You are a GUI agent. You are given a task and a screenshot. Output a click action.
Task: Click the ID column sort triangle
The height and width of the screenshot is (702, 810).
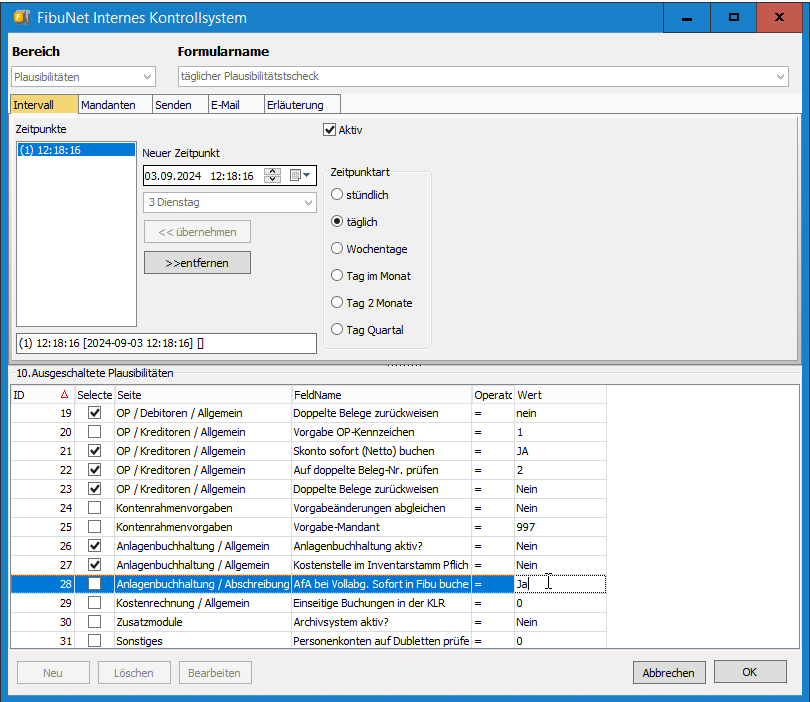[64, 395]
